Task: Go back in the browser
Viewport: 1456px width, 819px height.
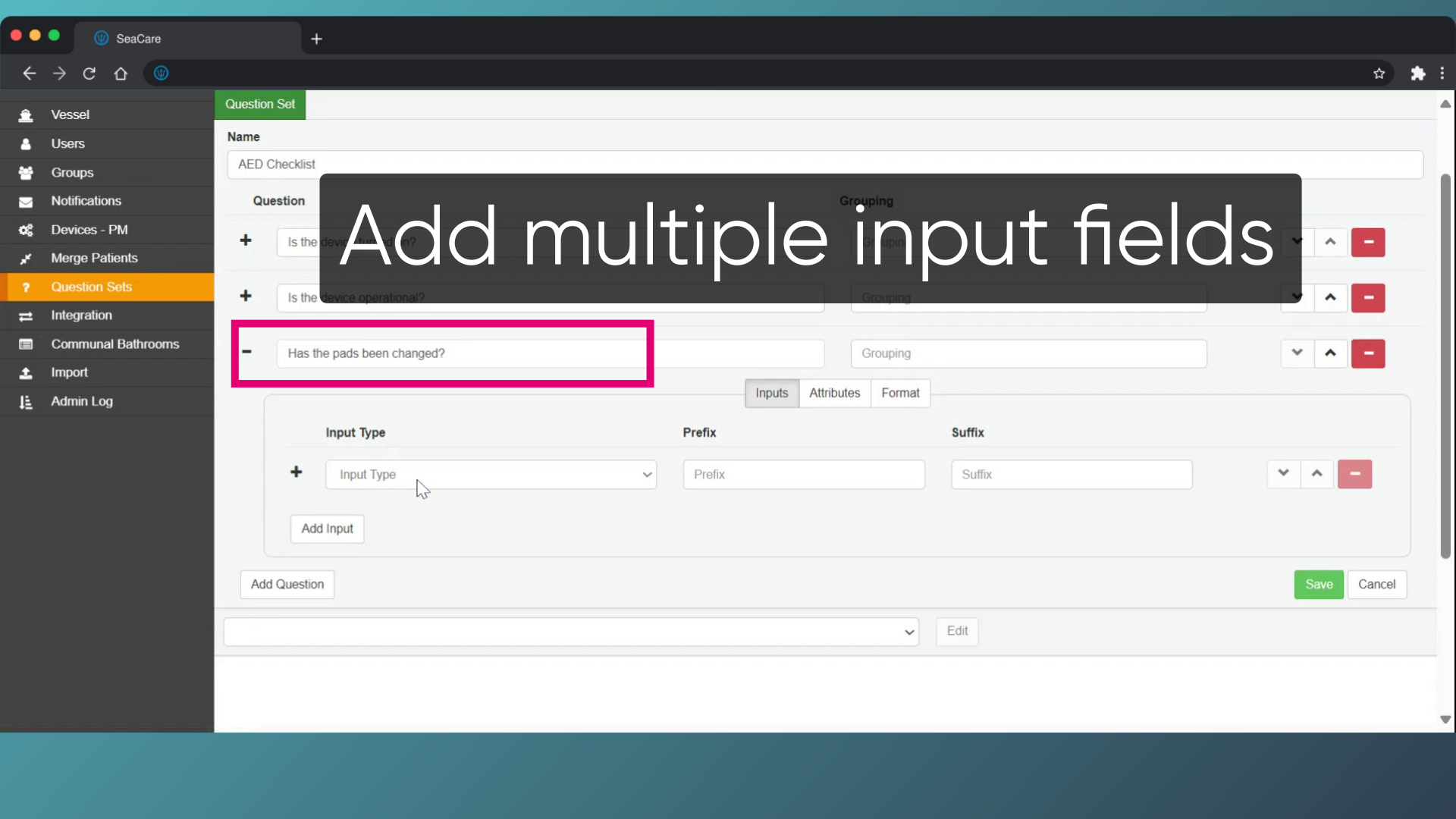Action: [29, 74]
